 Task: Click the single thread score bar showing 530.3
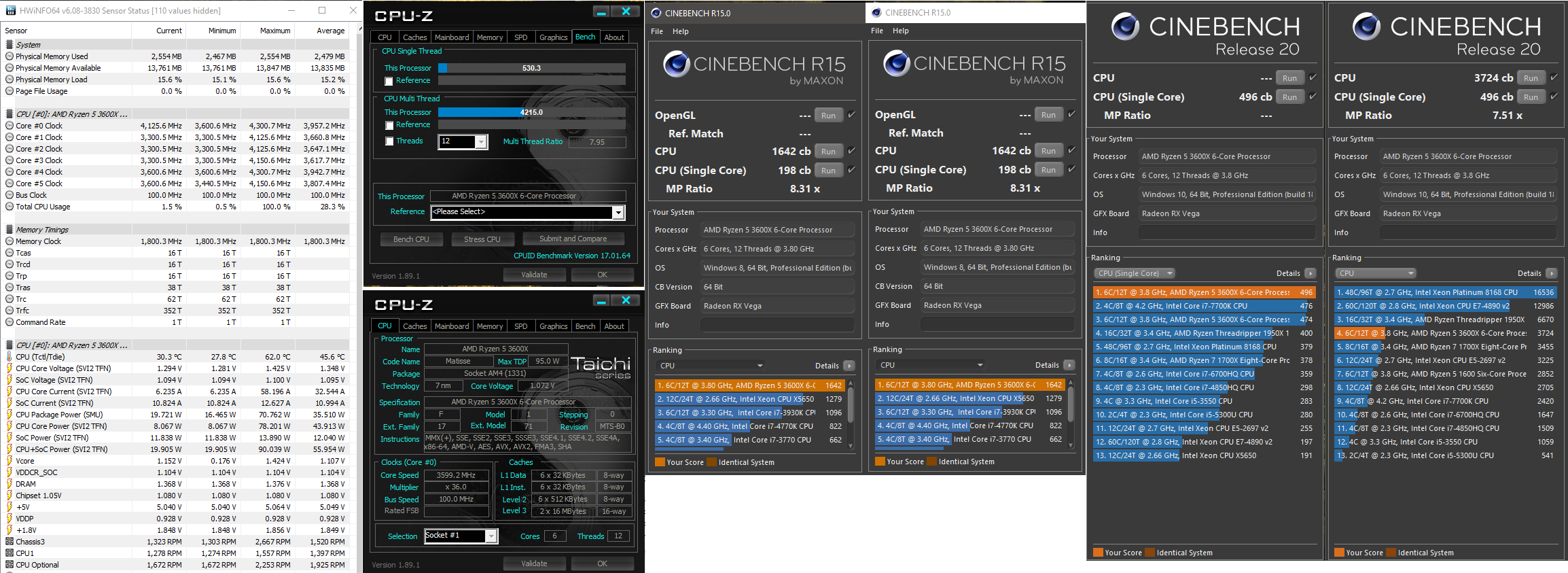tap(532, 68)
